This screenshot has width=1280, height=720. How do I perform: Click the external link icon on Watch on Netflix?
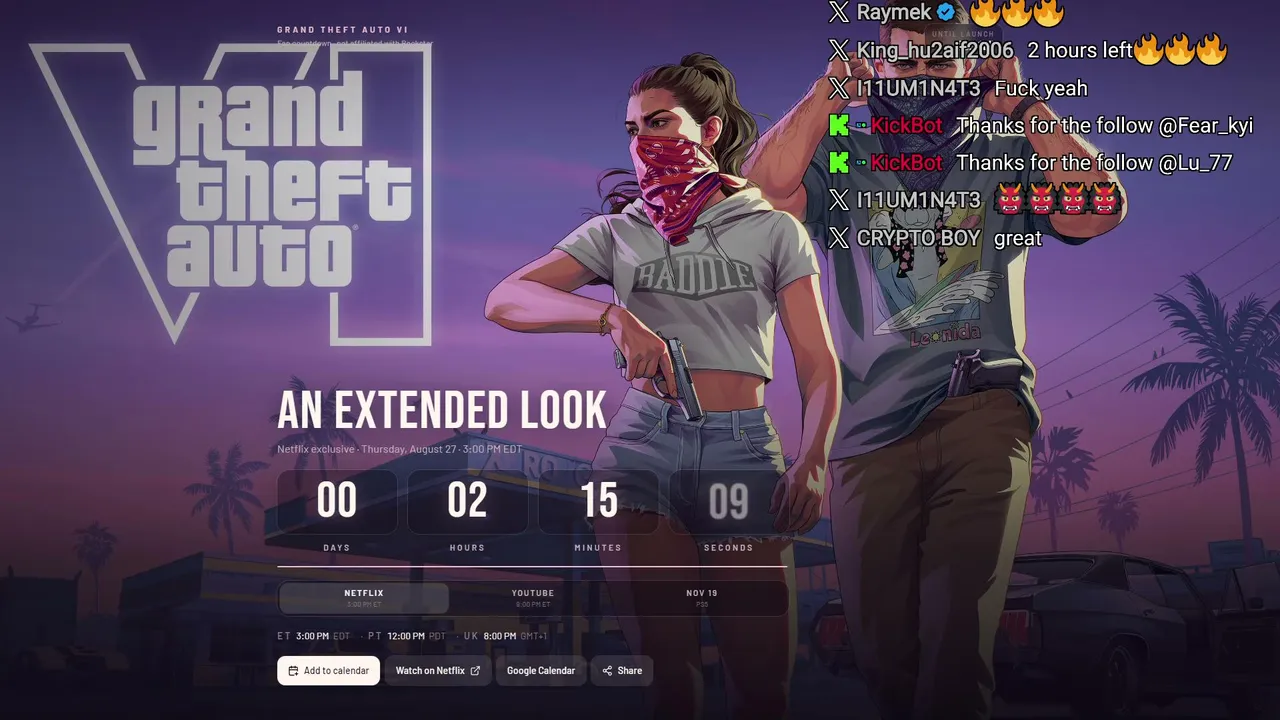point(475,671)
